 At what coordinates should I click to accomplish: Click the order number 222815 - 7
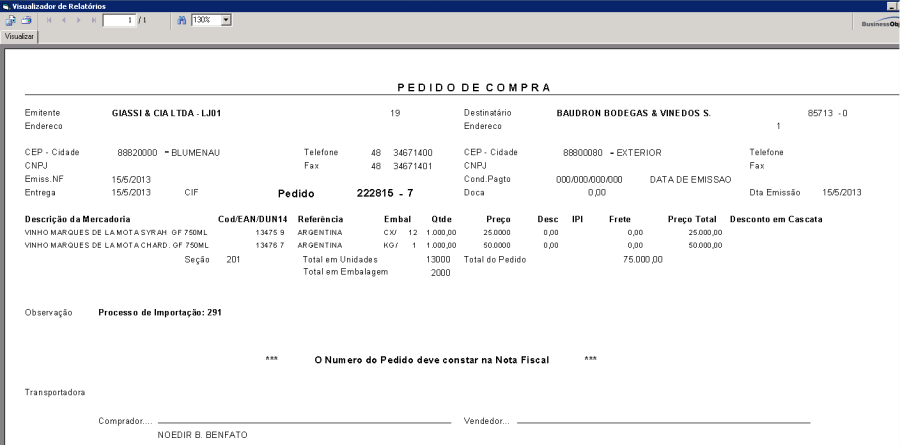click(x=385, y=193)
